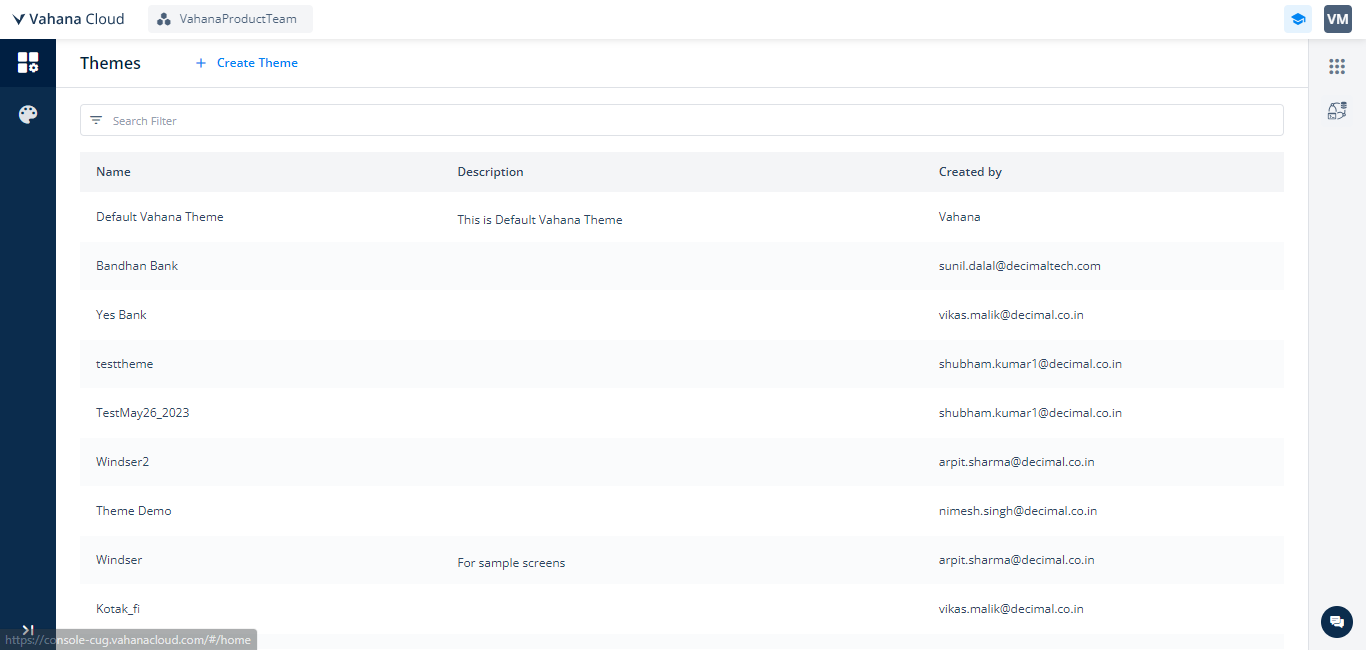The image size is (1366, 650).
Task: Expand the left sidebar with arrow icon
Action: point(28,630)
